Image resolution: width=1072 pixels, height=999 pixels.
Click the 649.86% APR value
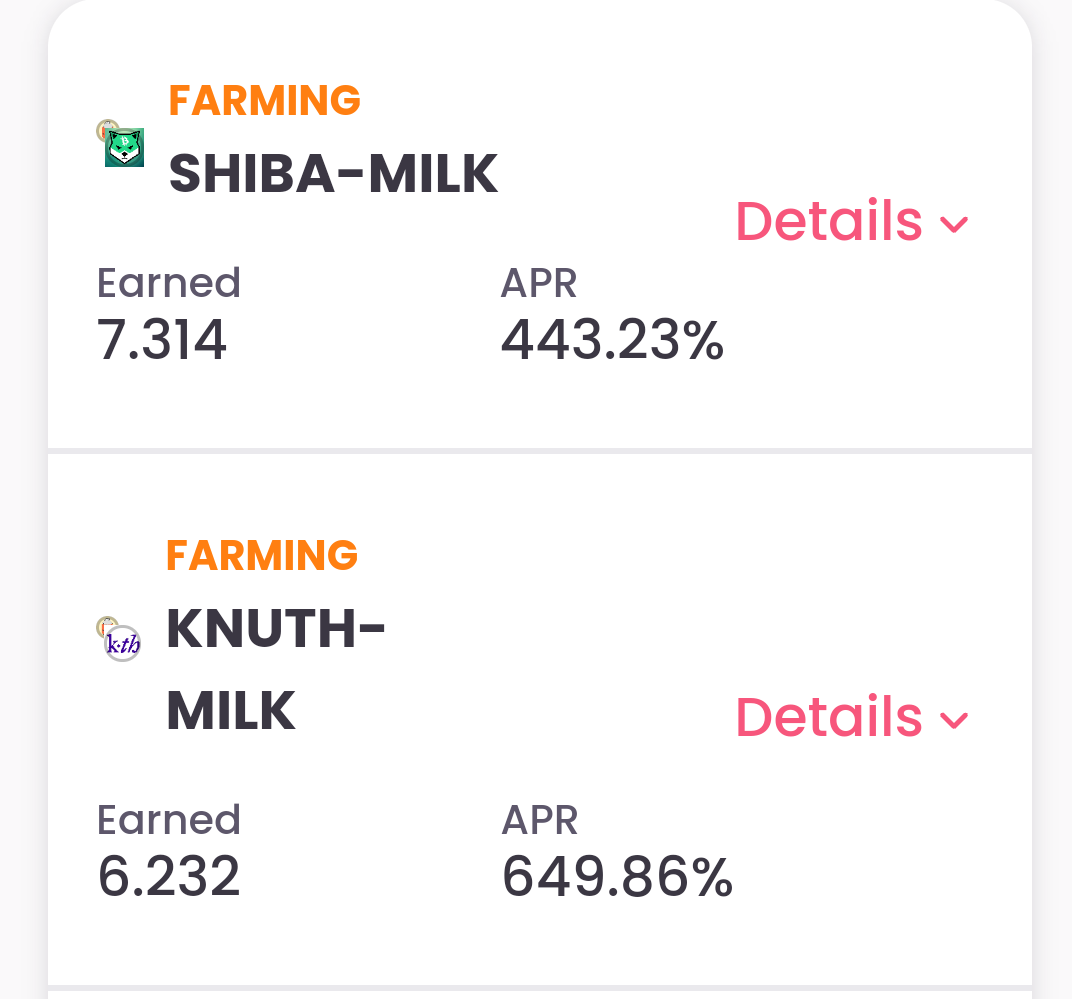(x=617, y=876)
